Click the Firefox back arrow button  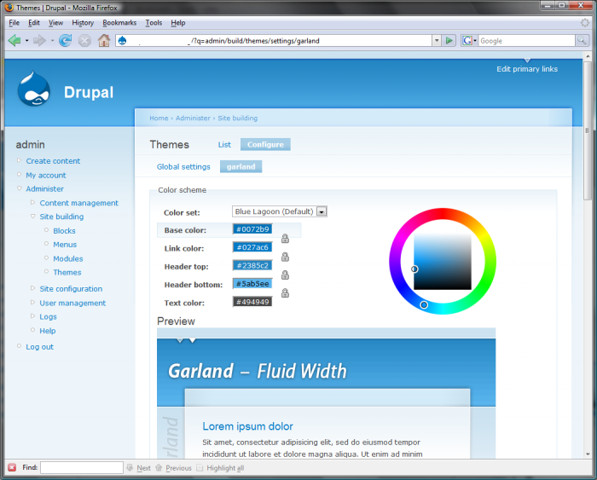[15, 40]
